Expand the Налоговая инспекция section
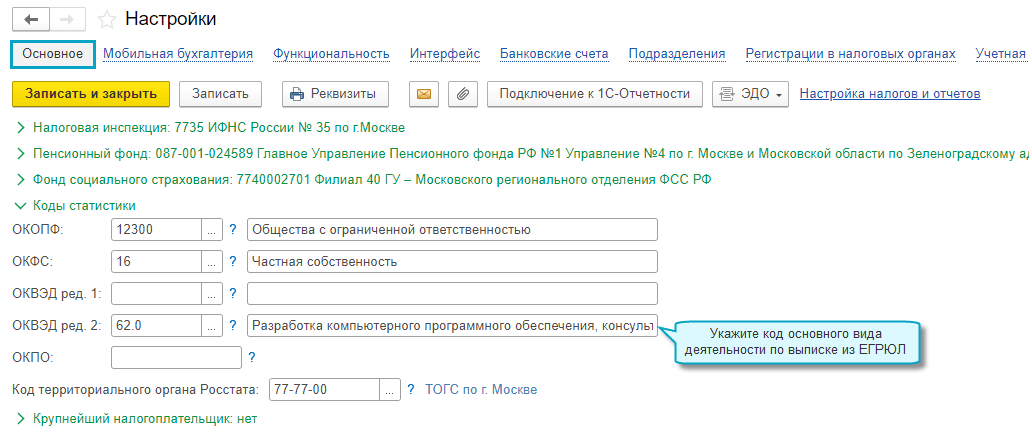 [20, 128]
